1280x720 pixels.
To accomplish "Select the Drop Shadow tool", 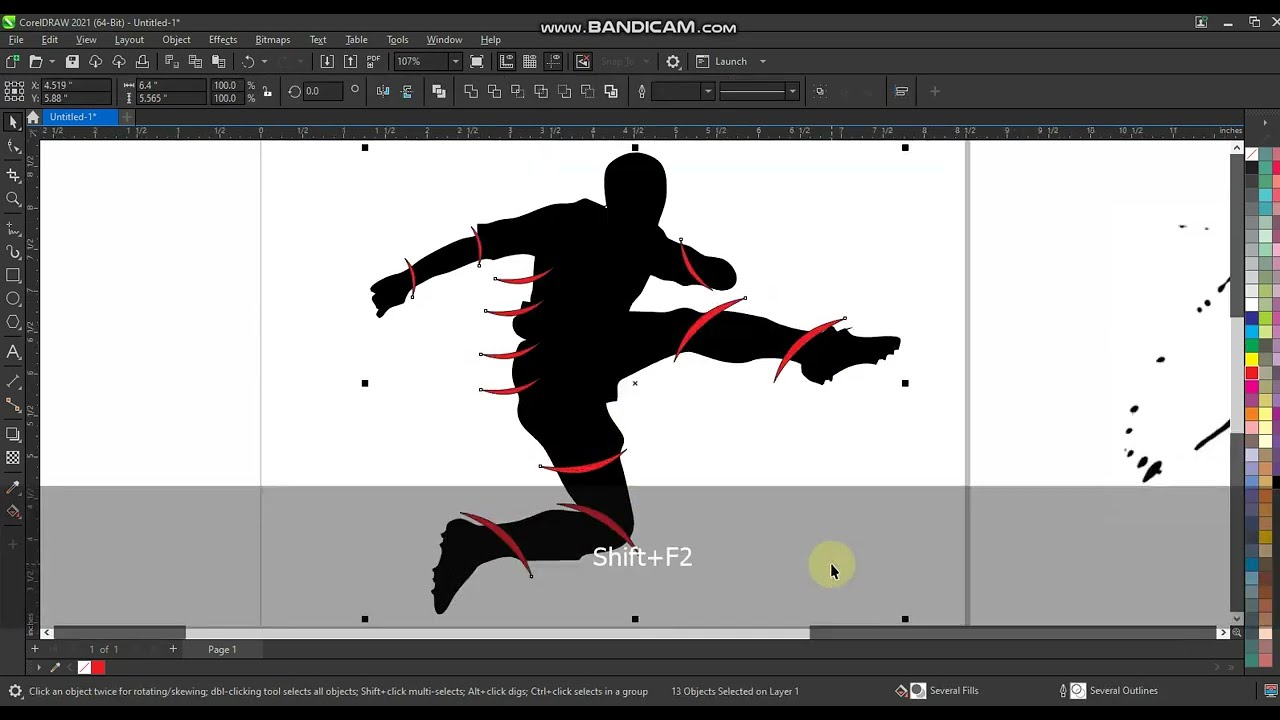I will click(x=13, y=434).
